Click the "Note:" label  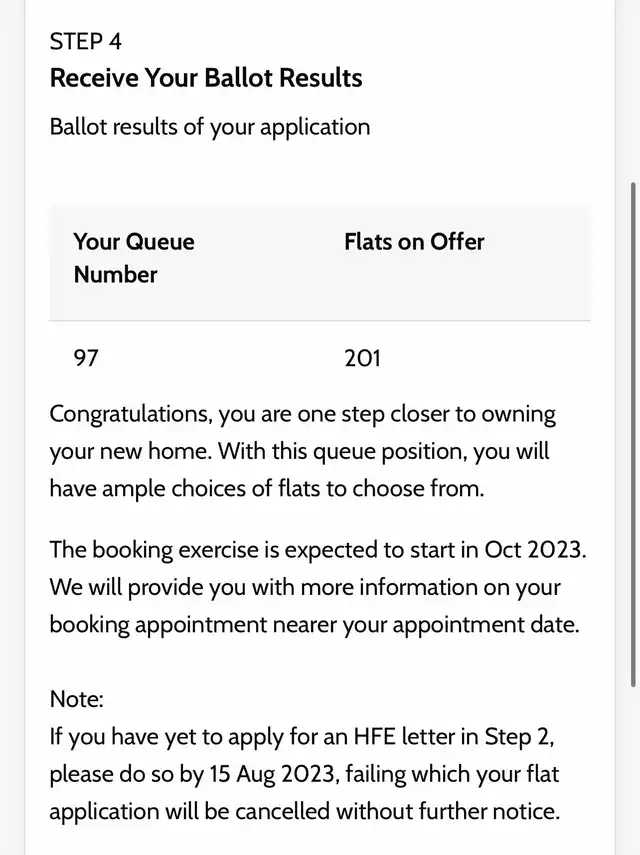click(x=77, y=699)
